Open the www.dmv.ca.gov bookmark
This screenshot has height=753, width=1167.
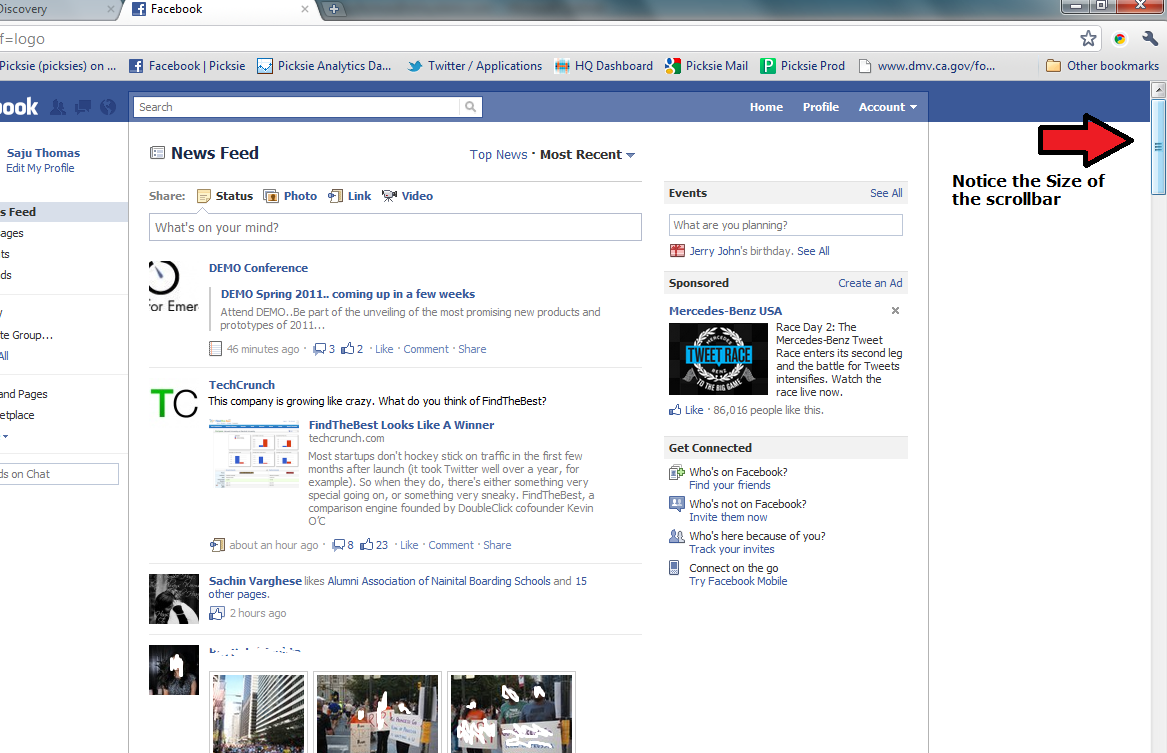tap(927, 66)
